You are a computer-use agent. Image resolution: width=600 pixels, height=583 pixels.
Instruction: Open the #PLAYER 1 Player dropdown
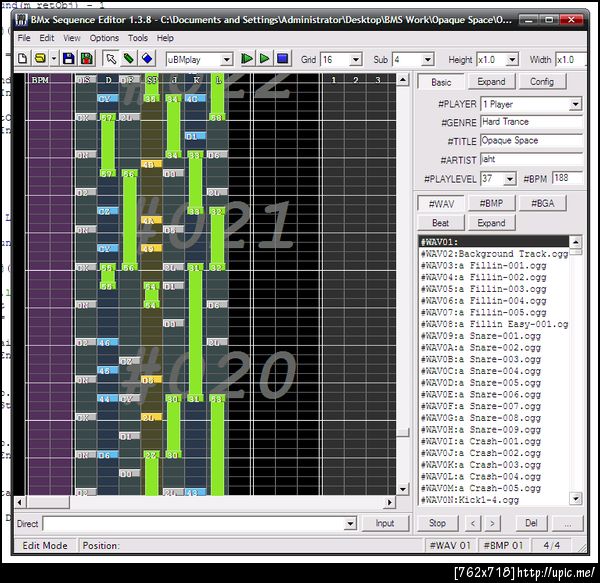[x=575, y=104]
